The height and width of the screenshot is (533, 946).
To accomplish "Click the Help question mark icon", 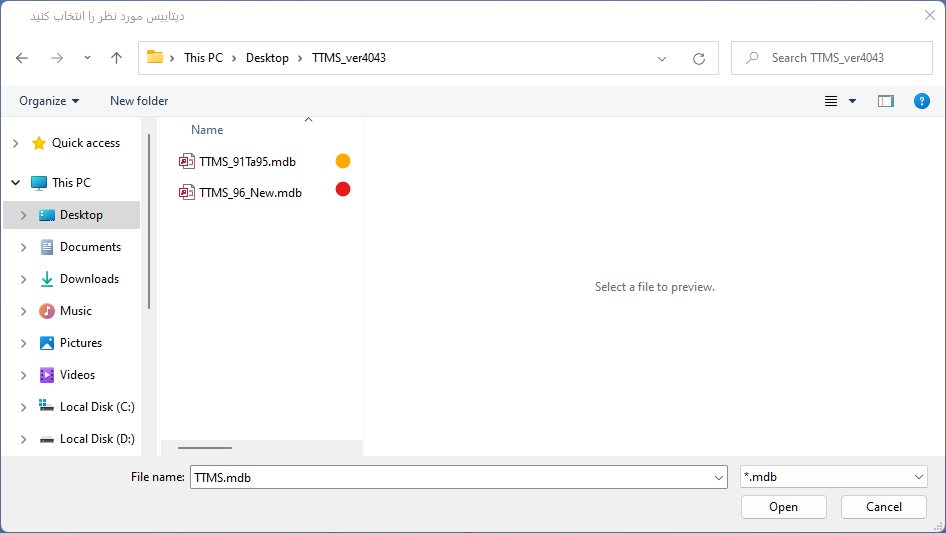I will pos(921,101).
